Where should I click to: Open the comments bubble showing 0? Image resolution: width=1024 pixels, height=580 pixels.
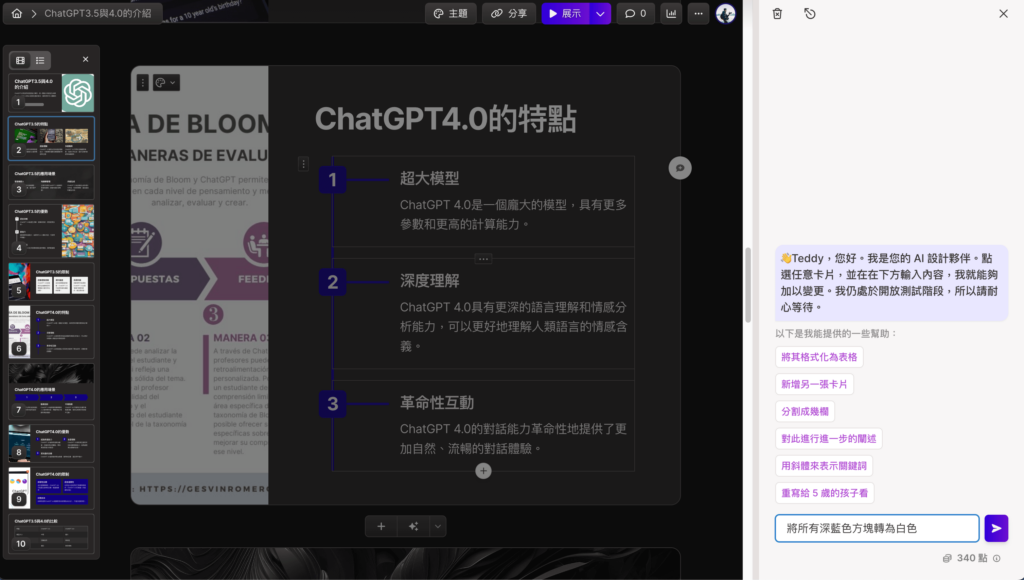click(x=637, y=14)
